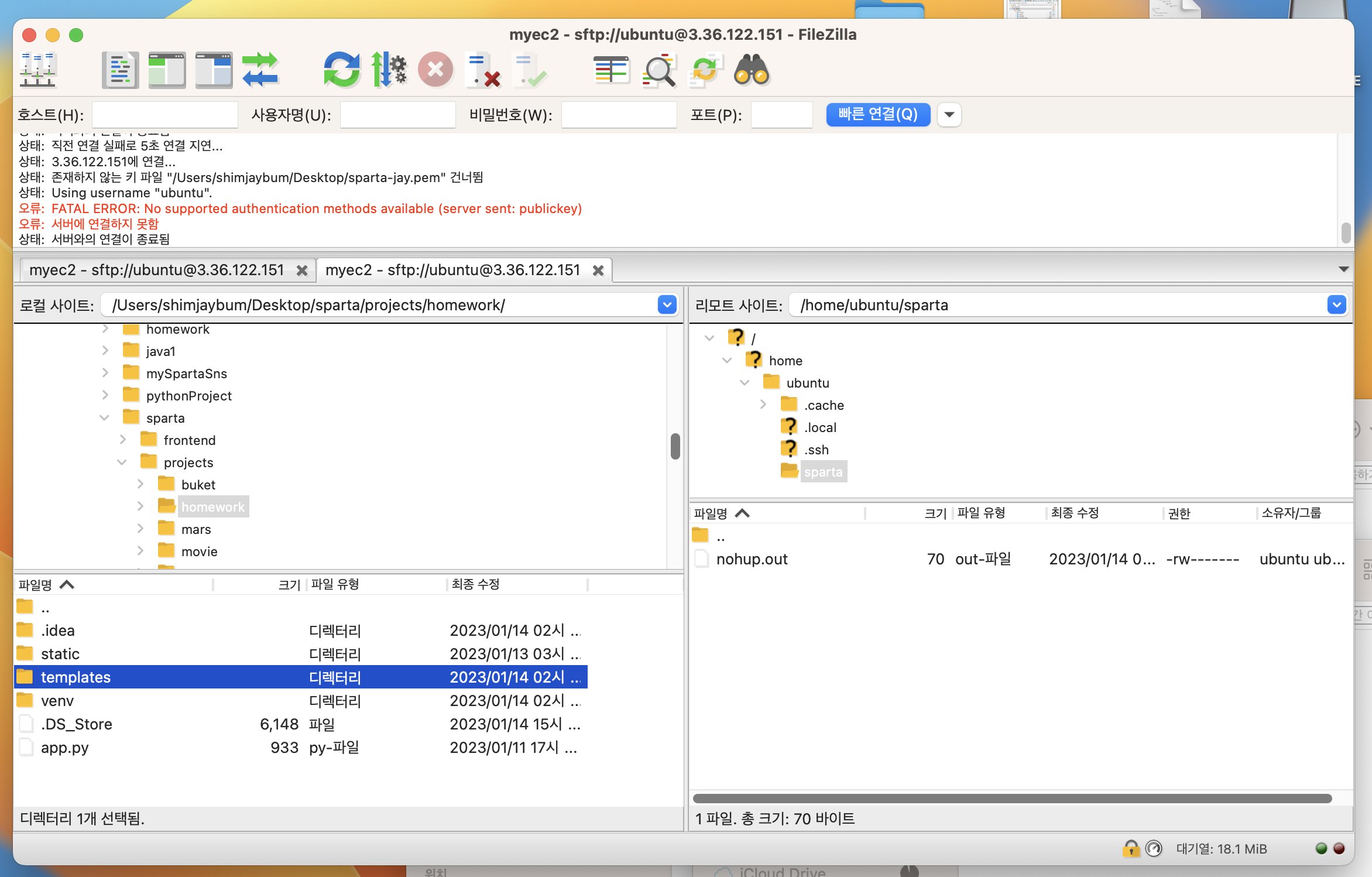Image resolution: width=1372 pixels, height=877 pixels.
Task: Focus the host input field
Action: pos(164,115)
